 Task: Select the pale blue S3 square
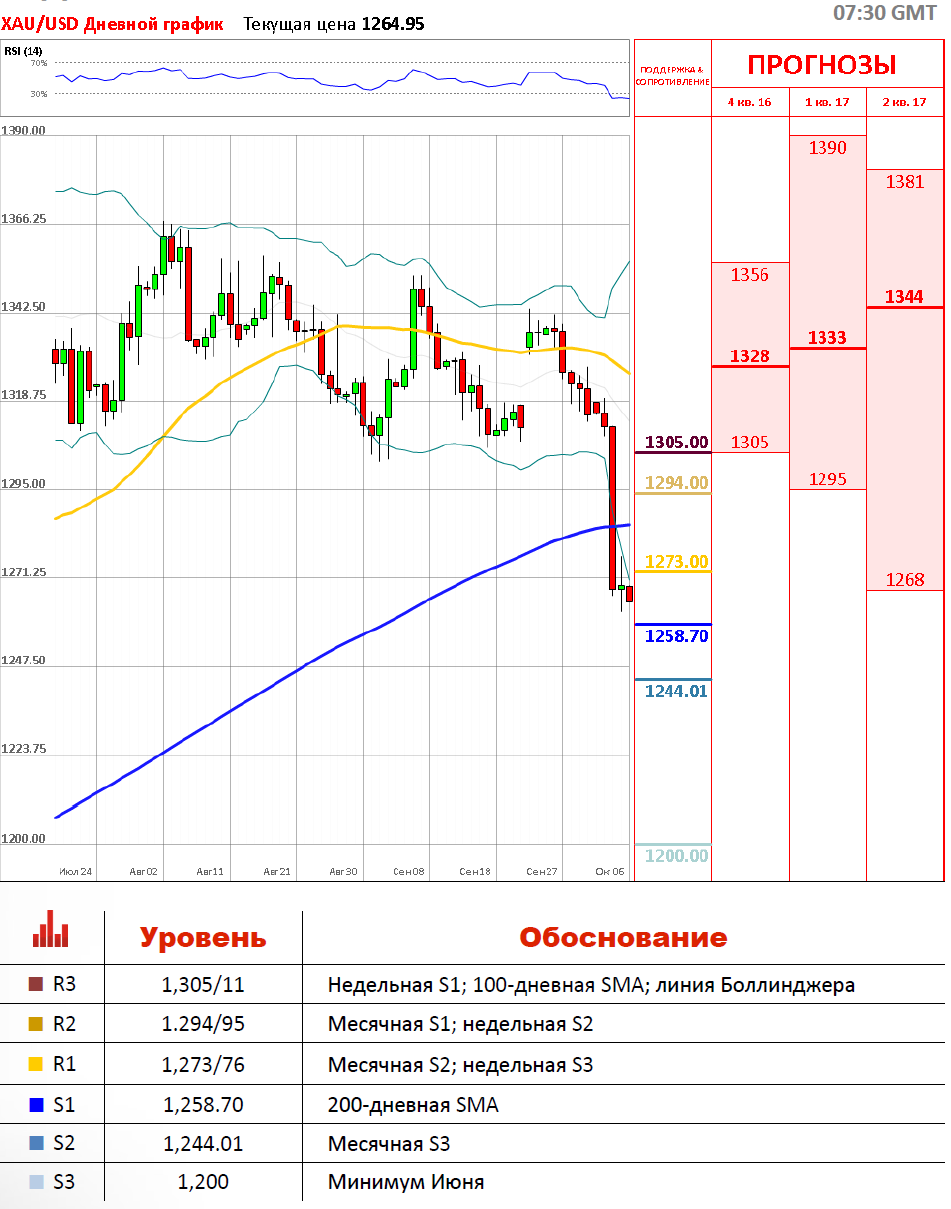(37, 1182)
